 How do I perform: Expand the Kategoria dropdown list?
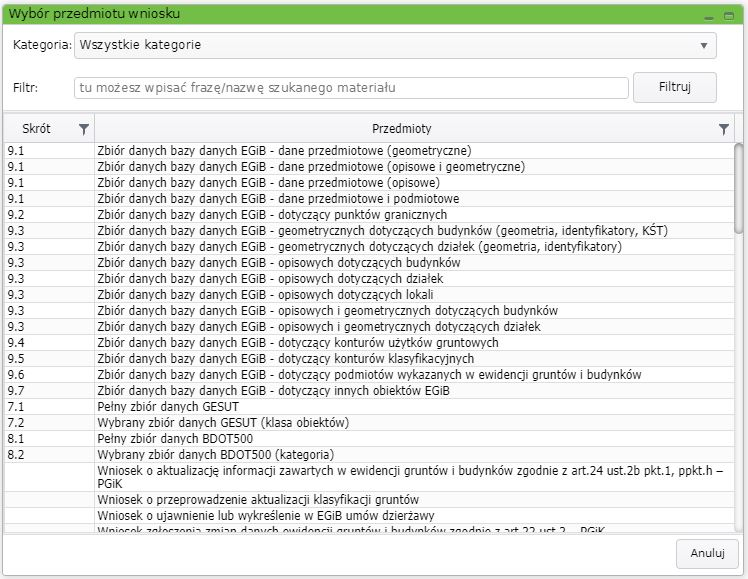click(x=705, y=46)
